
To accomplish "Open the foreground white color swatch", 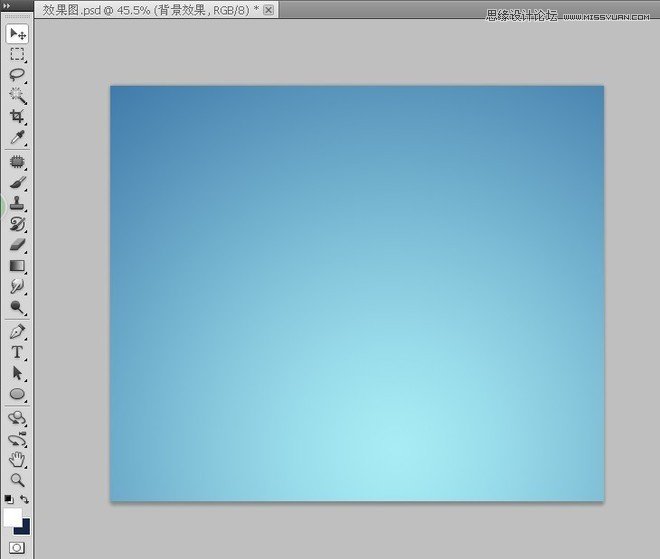I will pyautogui.click(x=11, y=516).
